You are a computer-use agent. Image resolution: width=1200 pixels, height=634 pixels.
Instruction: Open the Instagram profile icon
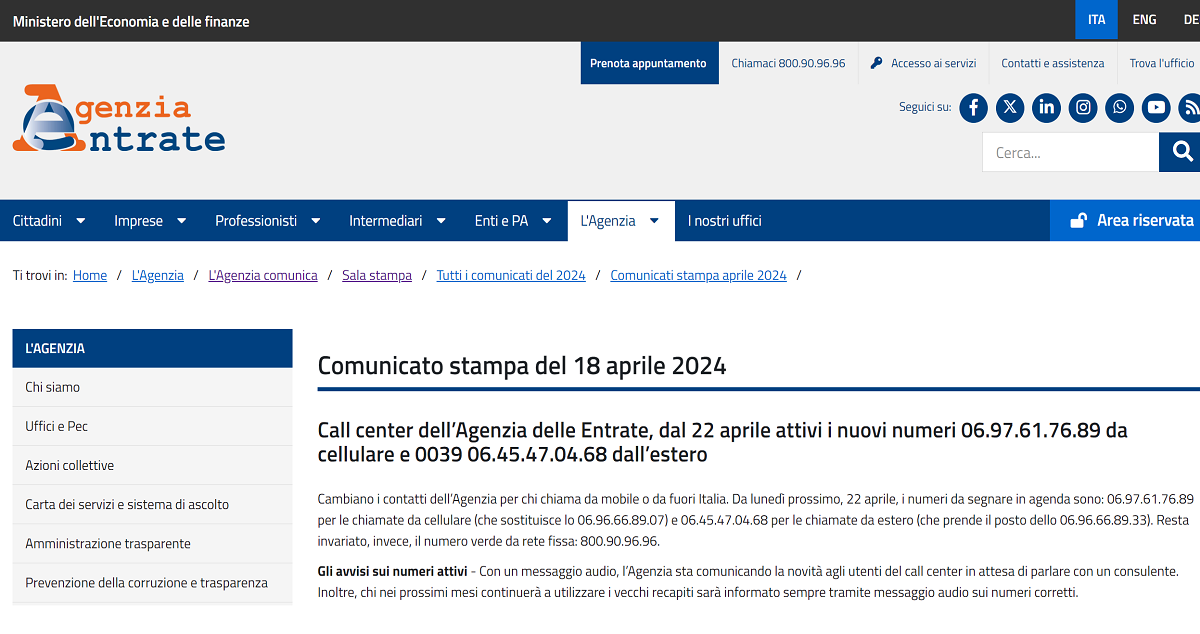point(1083,107)
